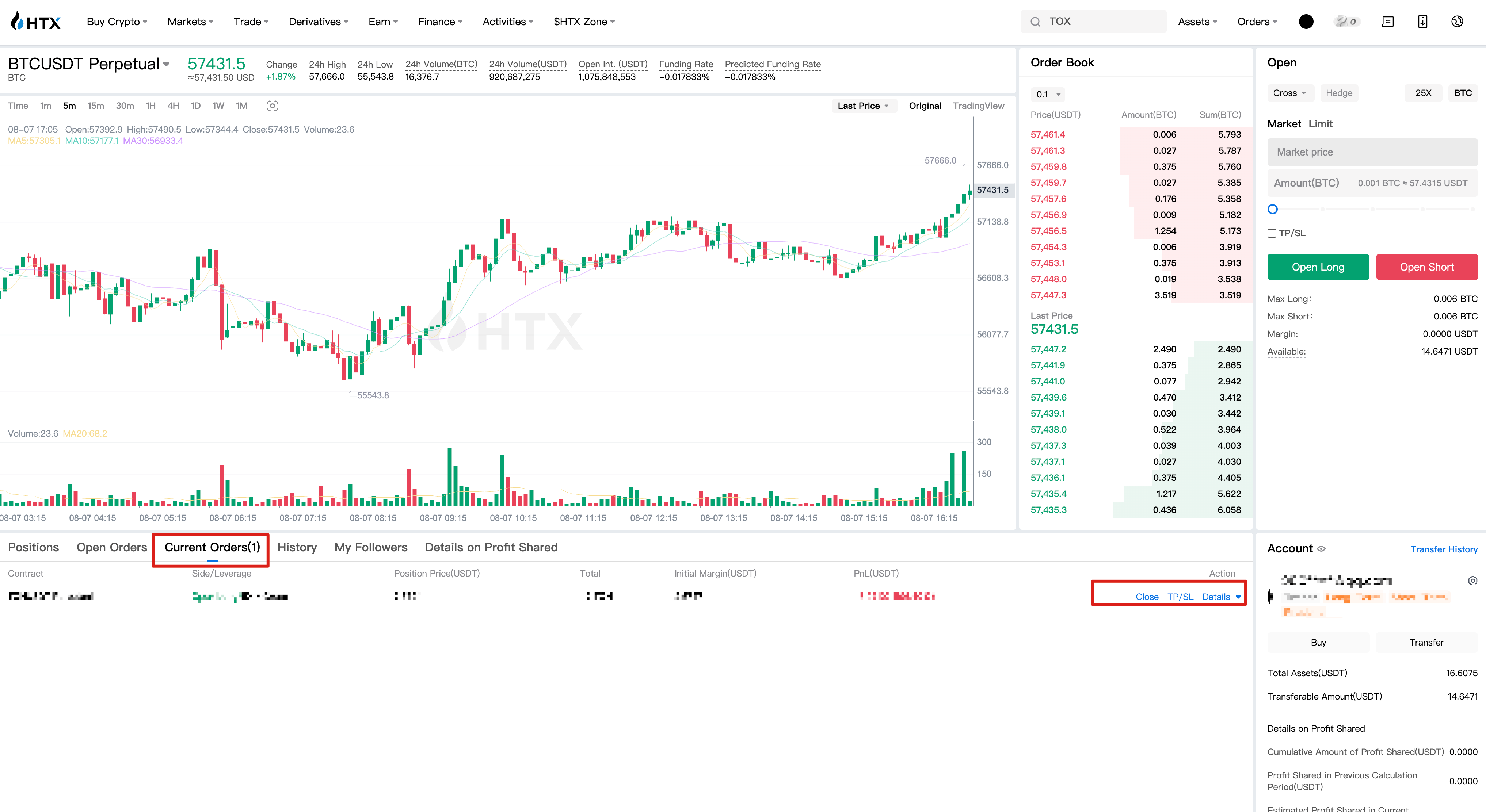Viewport: 1486px width, 812px height.
Task: Click Close in the order Action column
Action: tap(1147, 596)
